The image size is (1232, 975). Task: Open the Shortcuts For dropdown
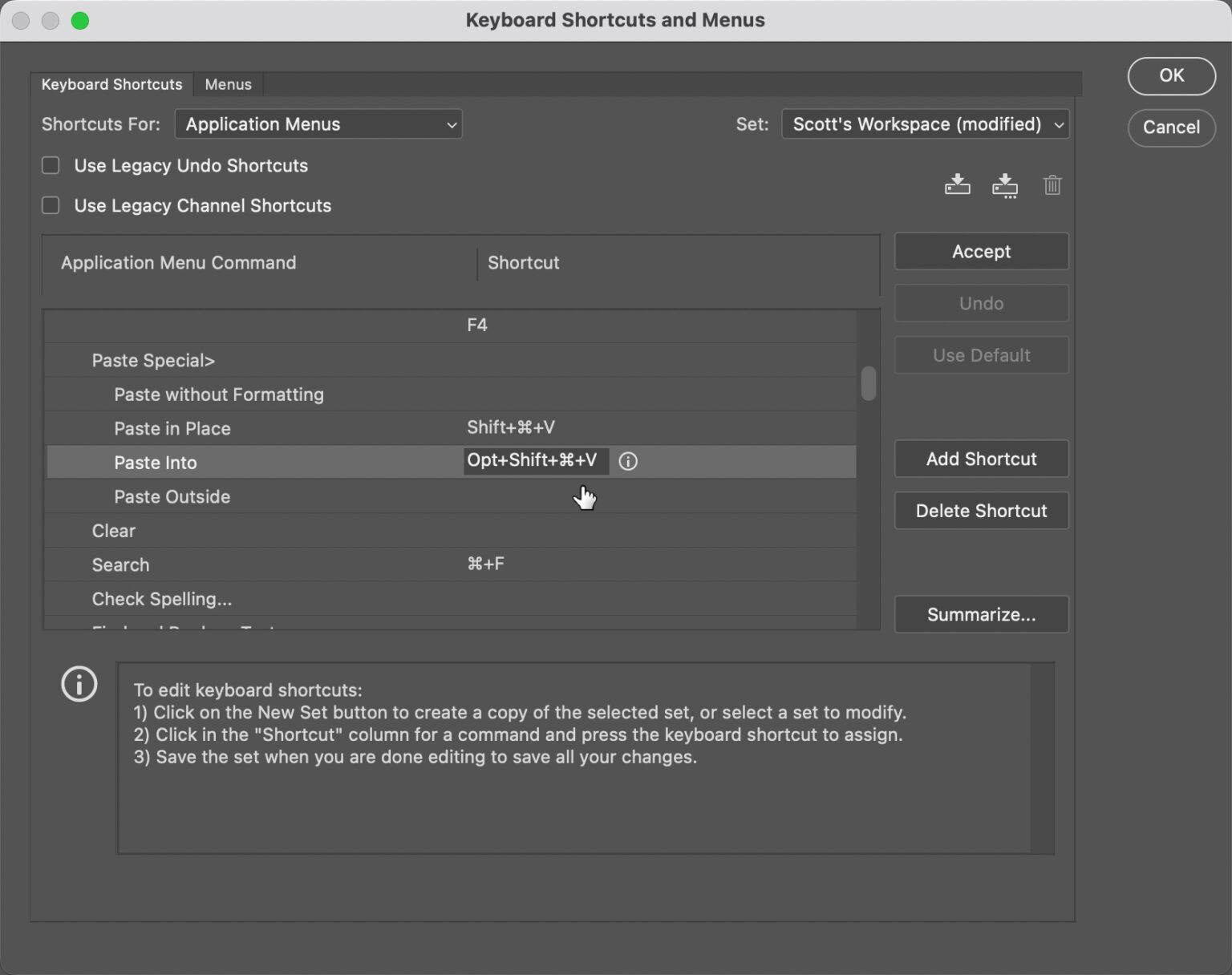[x=318, y=124]
